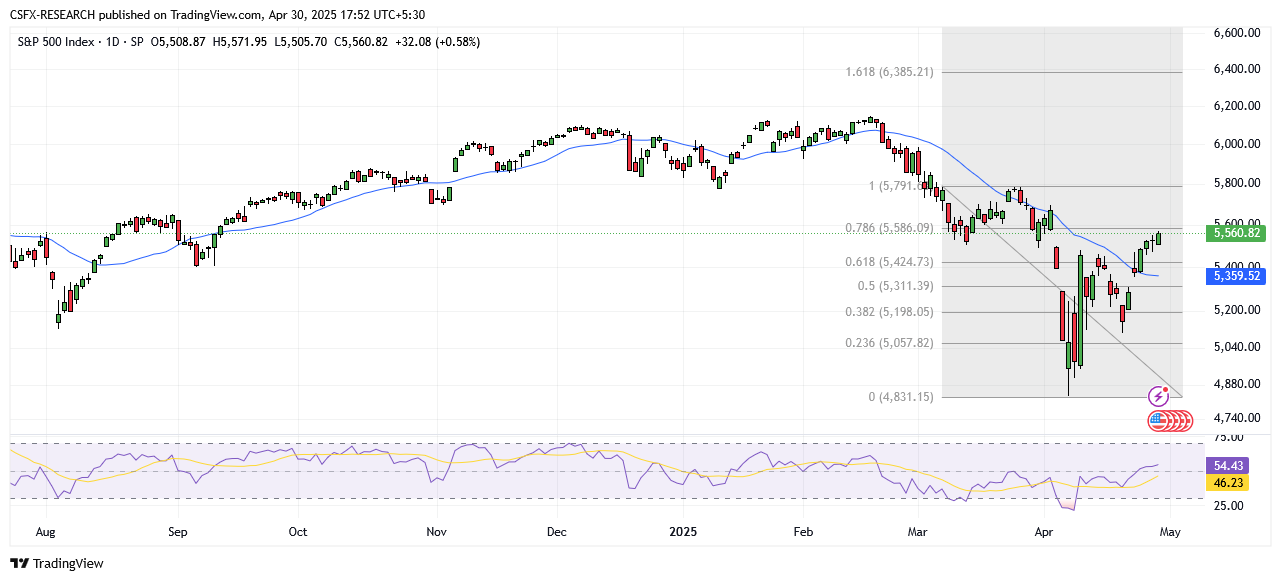Image resolution: width=1281 pixels, height=581 pixels.
Task: Select the yellow RSI average label 46.23
Action: (x=1229, y=483)
